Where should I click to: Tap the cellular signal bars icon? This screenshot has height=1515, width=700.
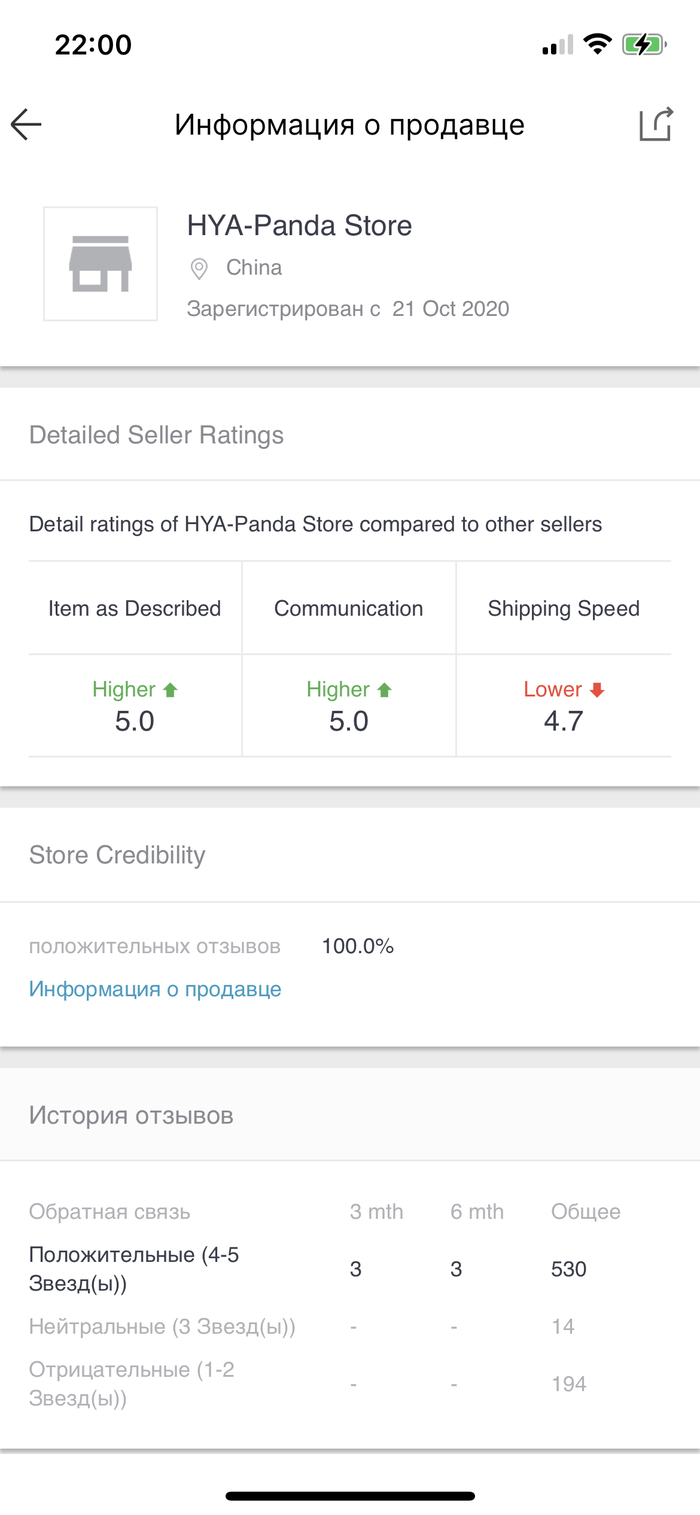(557, 45)
